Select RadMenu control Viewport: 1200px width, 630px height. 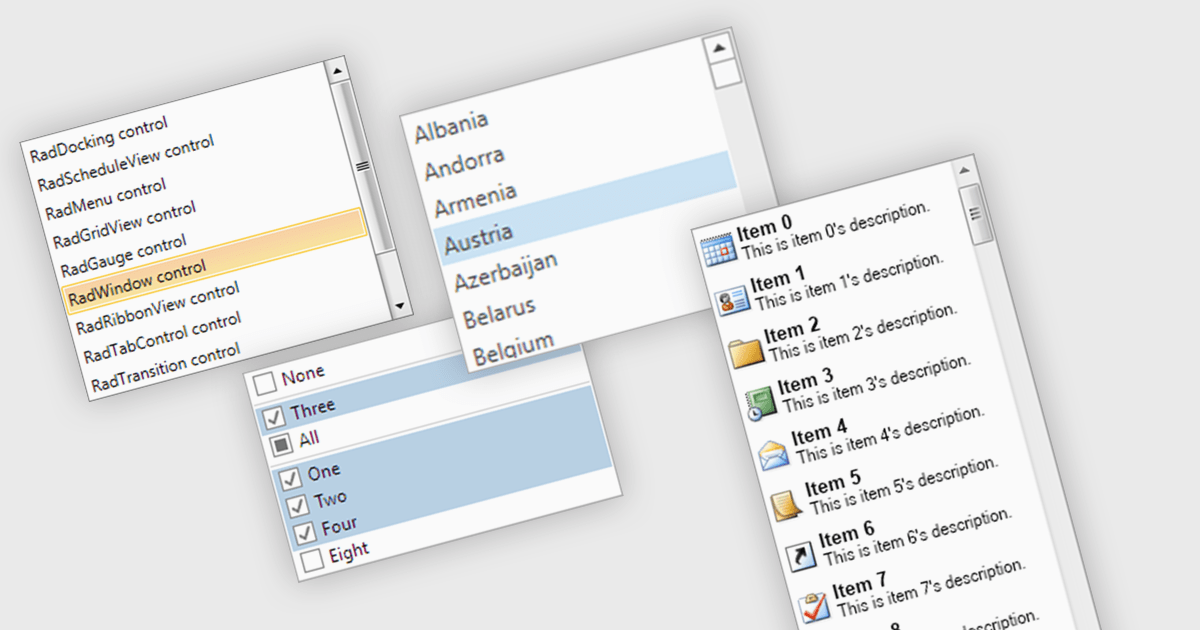[106, 198]
